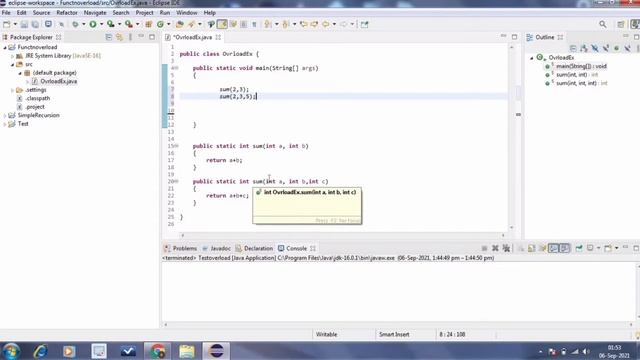Toggle Mark Occurrences in main toolbar
Image resolution: width=640 pixels, height=360 pixels.
(x=222, y=24)
